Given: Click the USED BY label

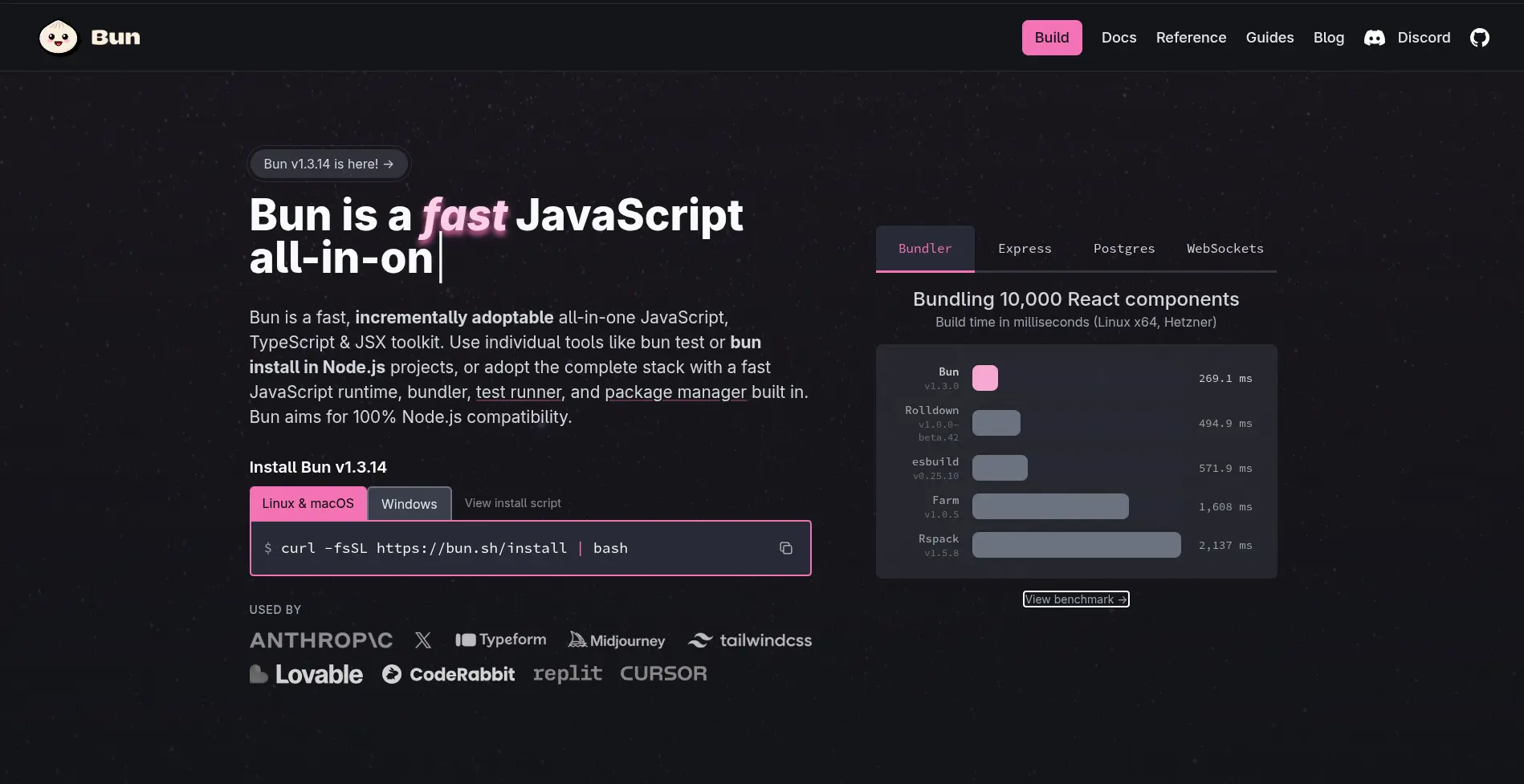Looking at the screenshot, I should click(x=275, y=610).
